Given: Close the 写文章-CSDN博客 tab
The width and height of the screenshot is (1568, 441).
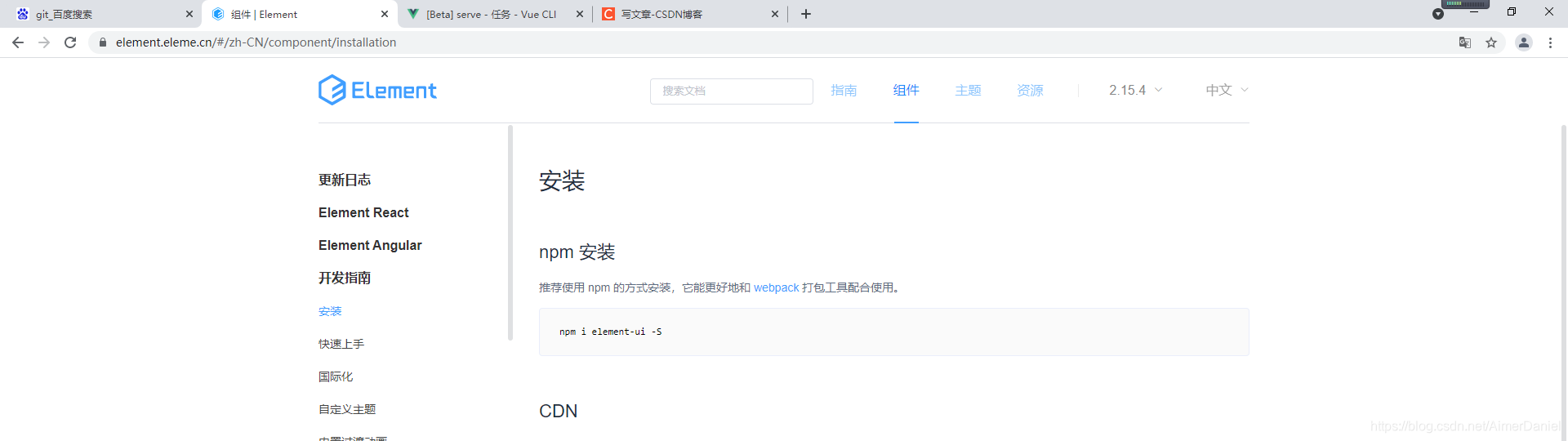Looking at the screenshot, I should coord(775,14).
